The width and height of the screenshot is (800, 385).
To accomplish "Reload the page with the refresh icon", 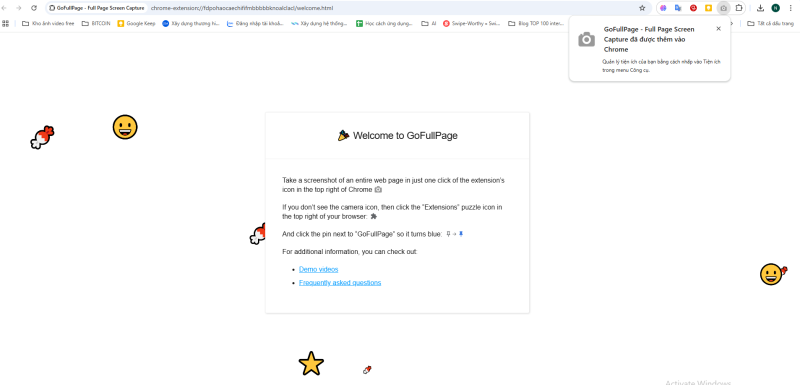I will pyautogui.click(x=34, y=8).
